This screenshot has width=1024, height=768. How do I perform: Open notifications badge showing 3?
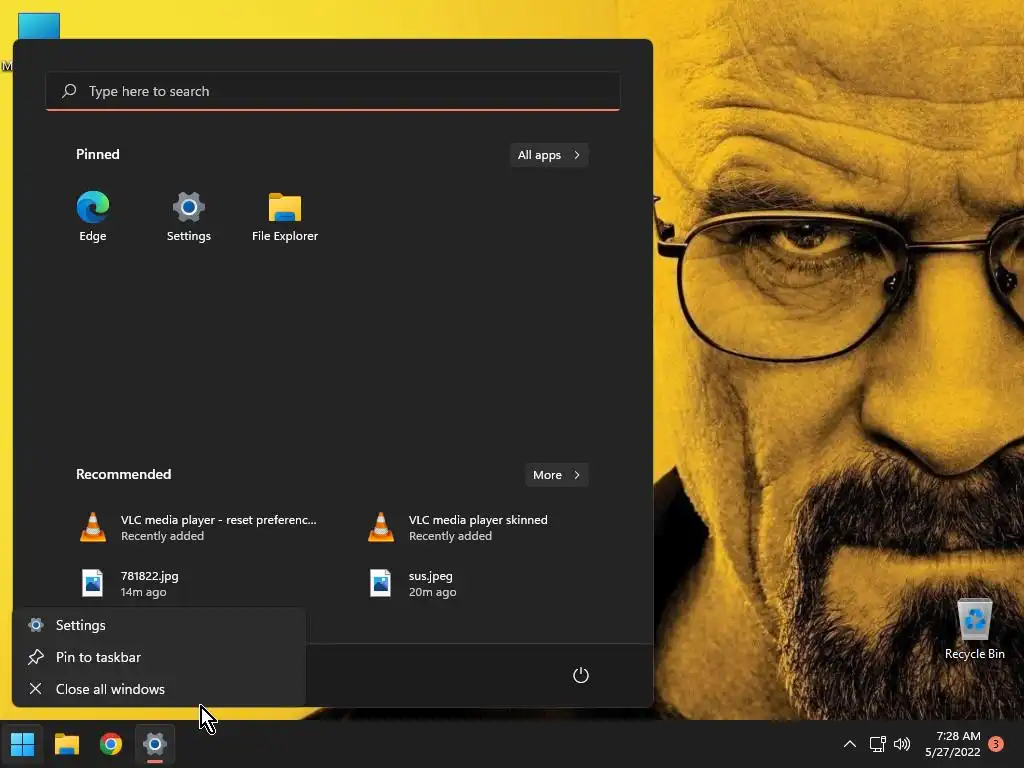click(x=996, y=744)
